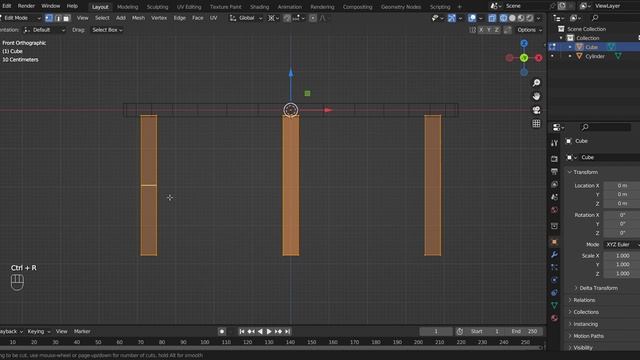
Task: Switch orthographic/perspective grid icon
Action: [536, 124]
